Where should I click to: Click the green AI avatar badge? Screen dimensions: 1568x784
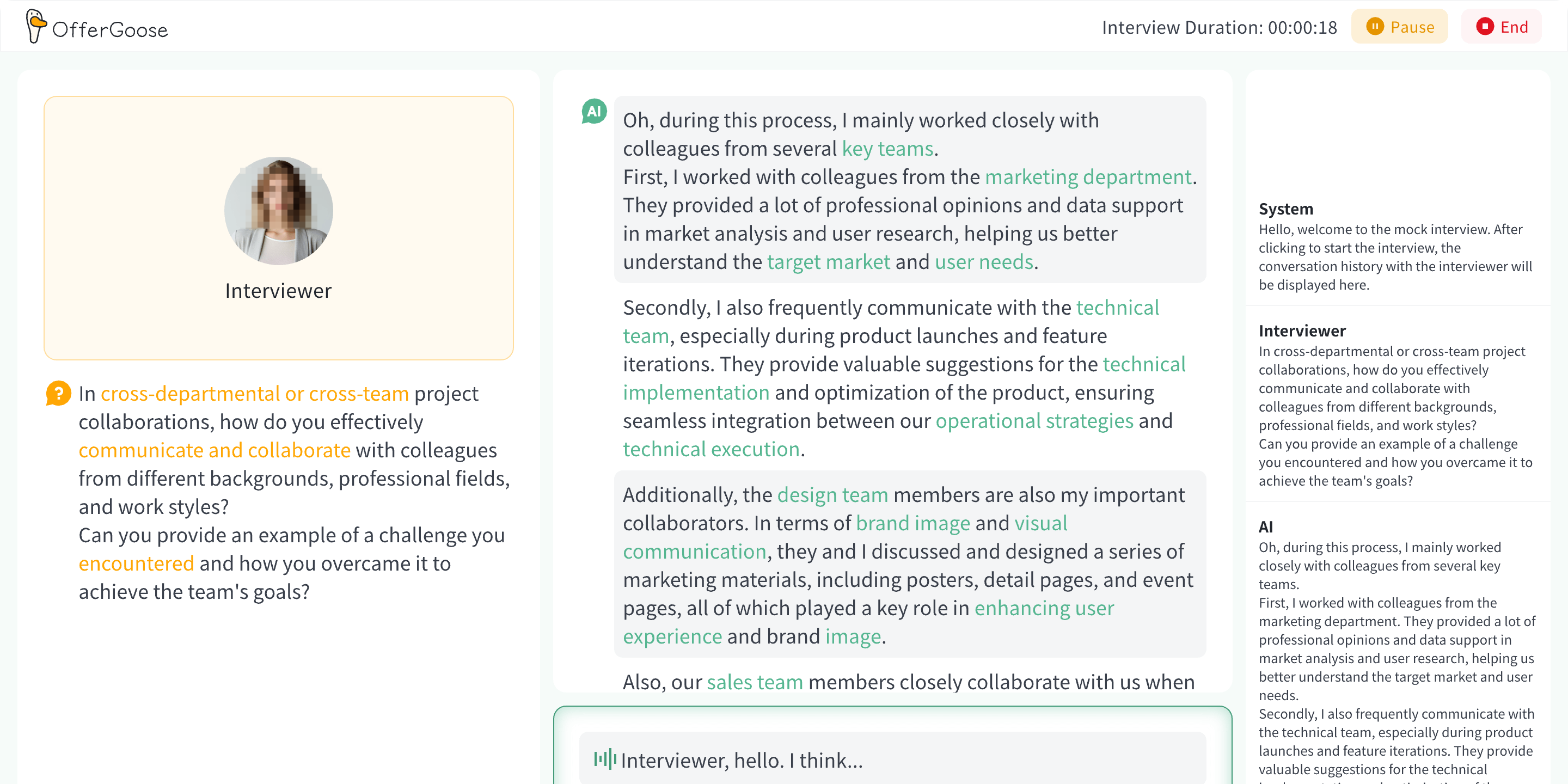click(x=594, y=112)
